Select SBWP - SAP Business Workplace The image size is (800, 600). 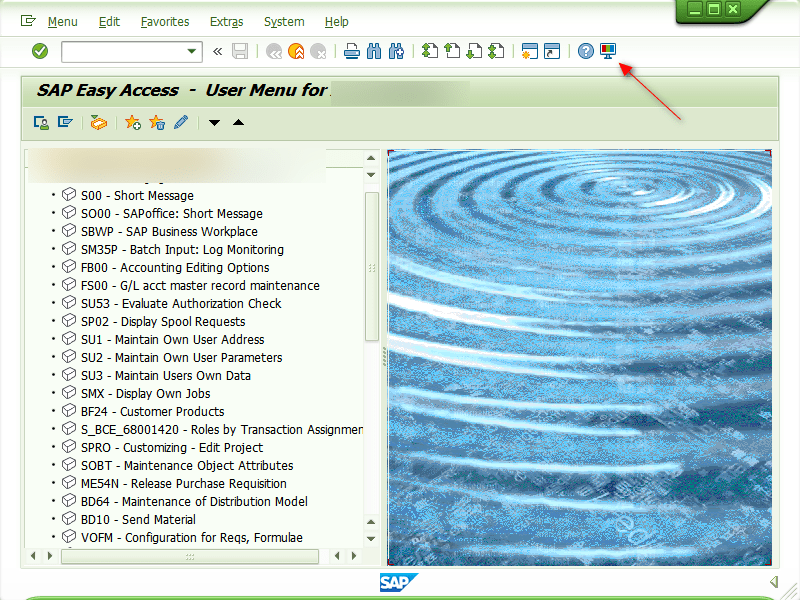169,232
